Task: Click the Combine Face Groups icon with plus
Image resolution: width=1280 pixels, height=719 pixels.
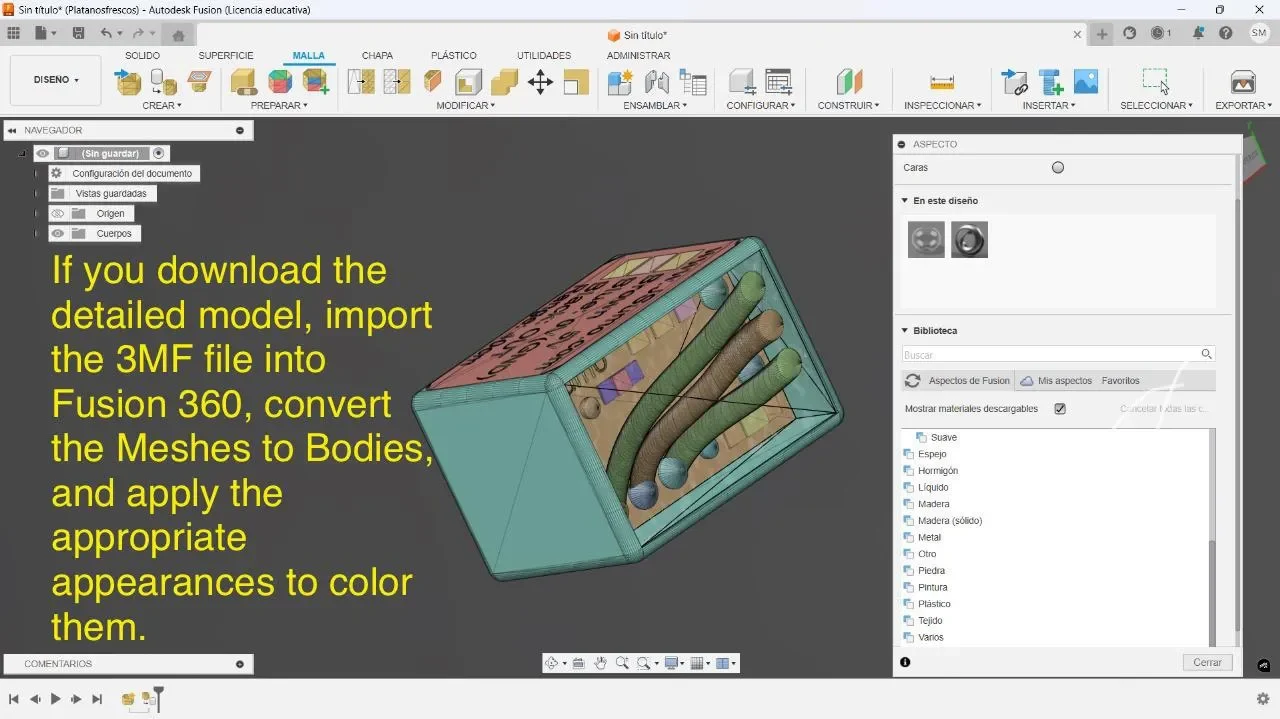Action: (x=316, y=82)
